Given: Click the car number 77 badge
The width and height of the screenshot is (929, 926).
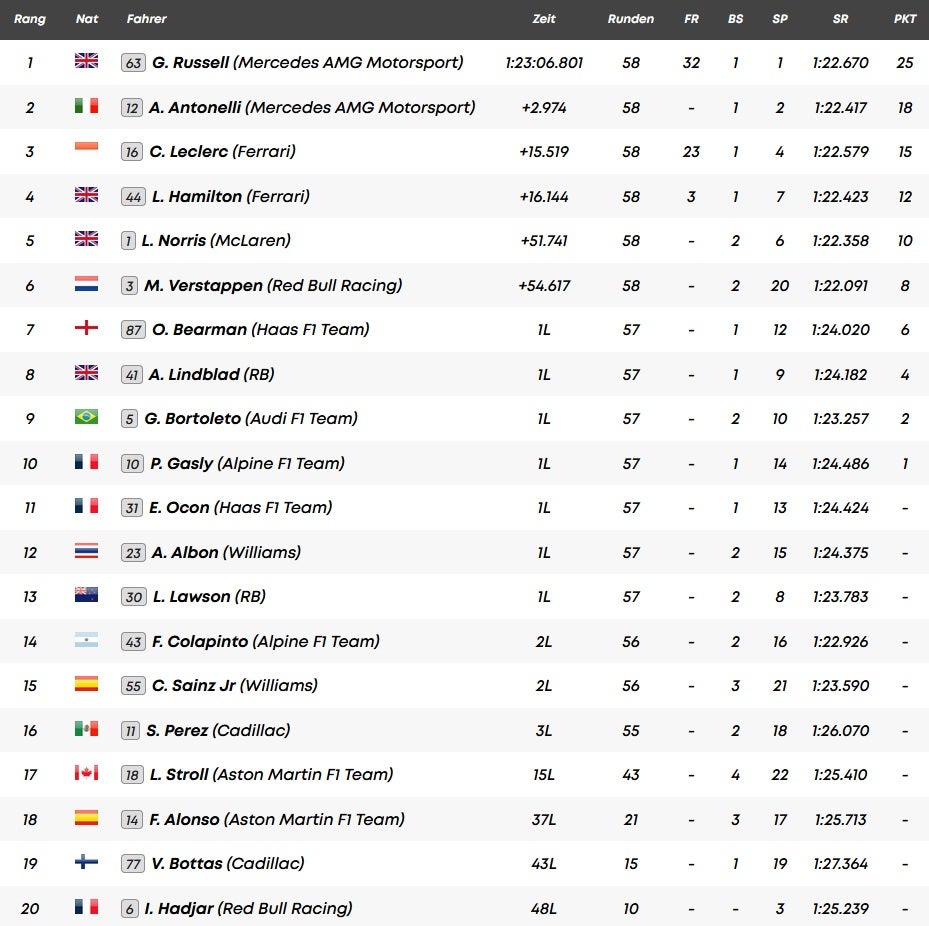Looking at the screenshot, I should point(133,864).
